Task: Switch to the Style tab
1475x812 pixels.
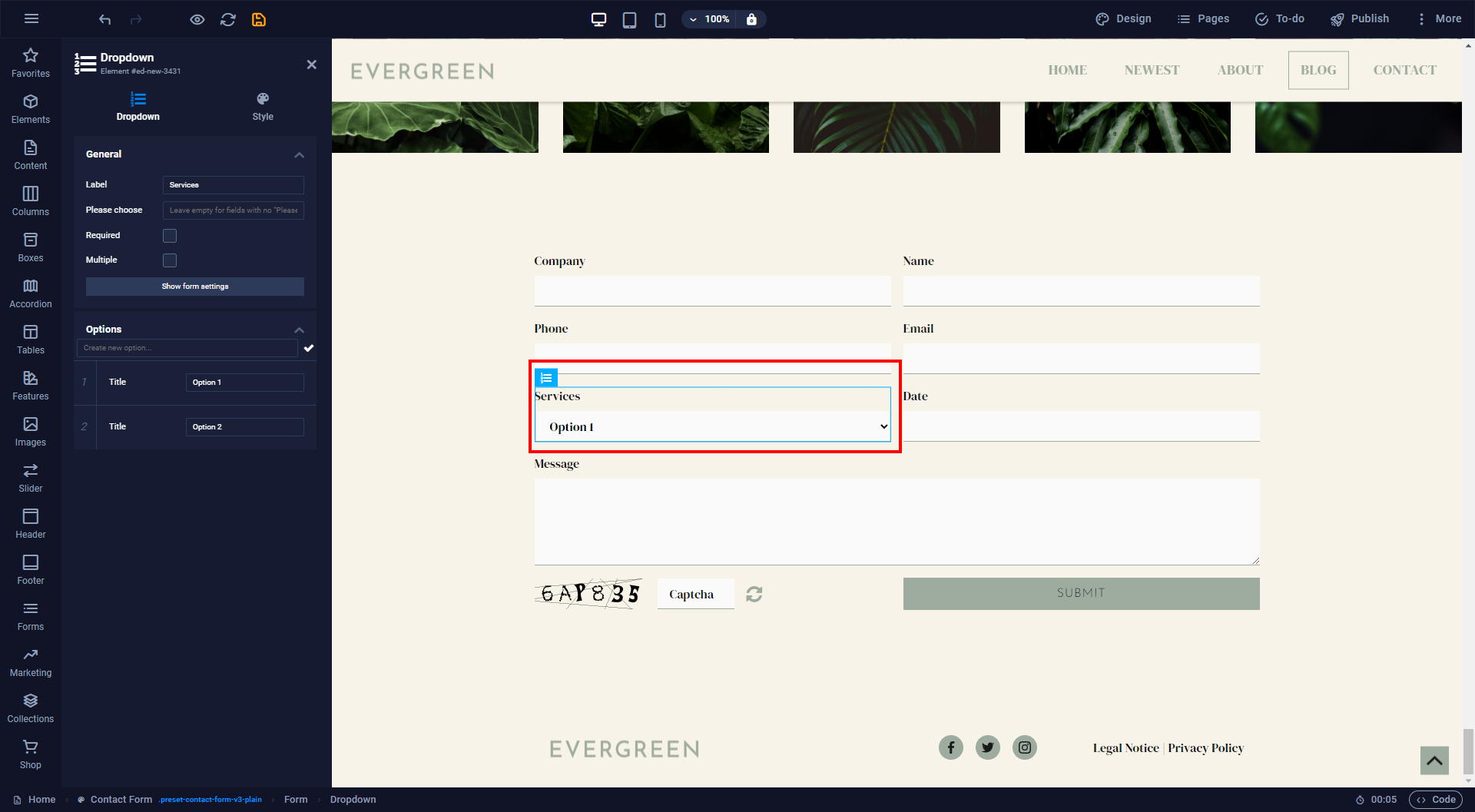Action: coord(263,107)
